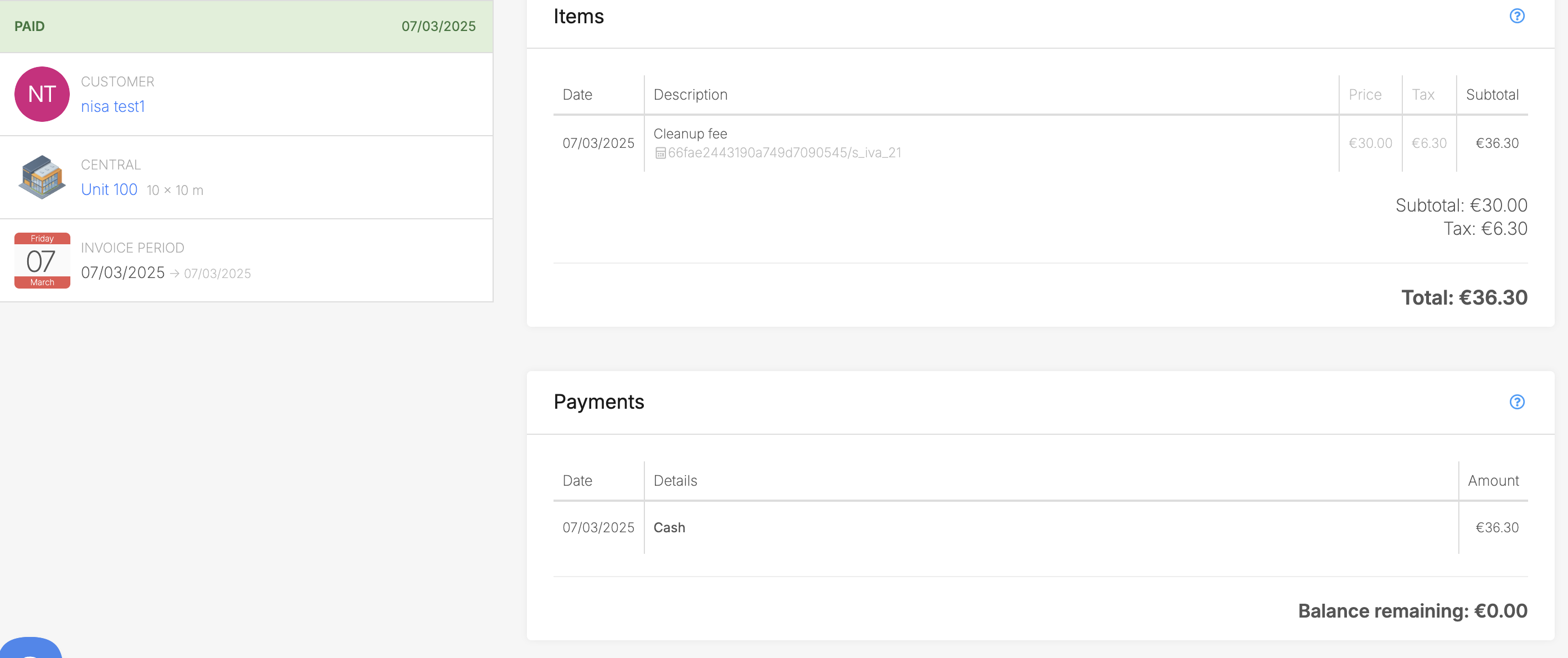Click the €36.30 payment amount cell
Screen dimensions: 1568x658
click(1496, 528)
